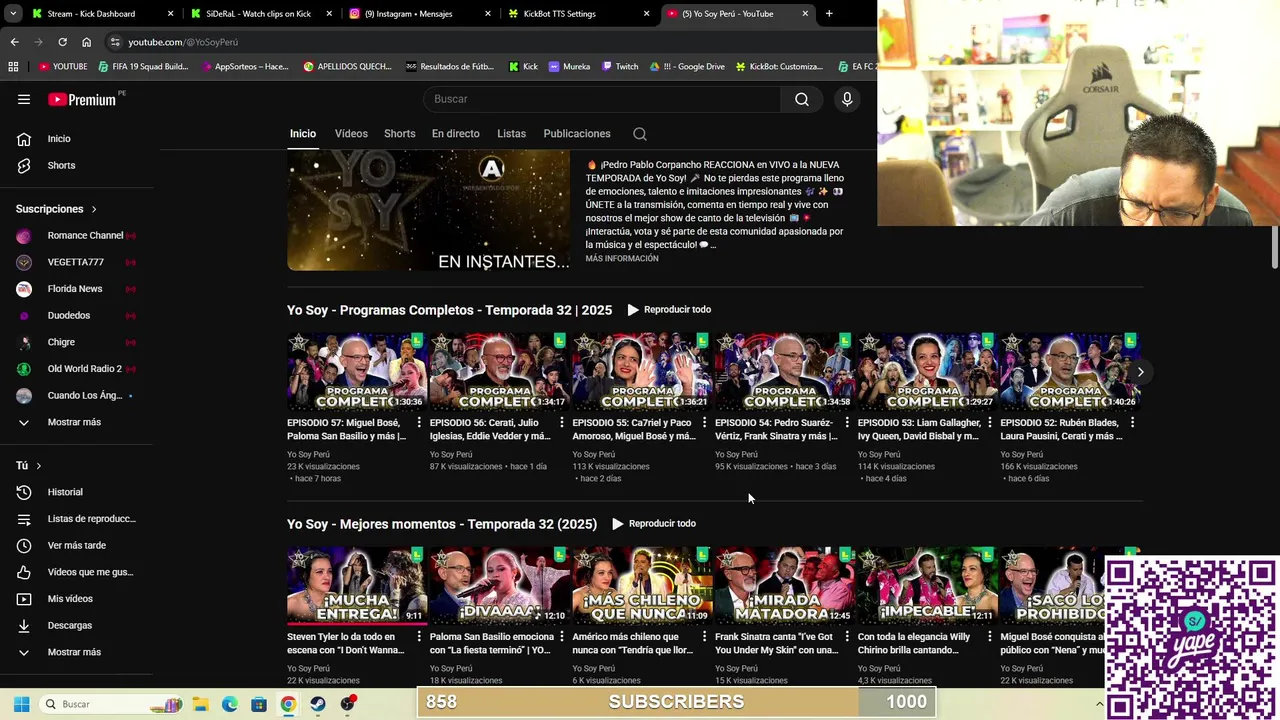Open File Explorer from the taskbar
The image size is (1280, 720).
click(x=200, y=704)
